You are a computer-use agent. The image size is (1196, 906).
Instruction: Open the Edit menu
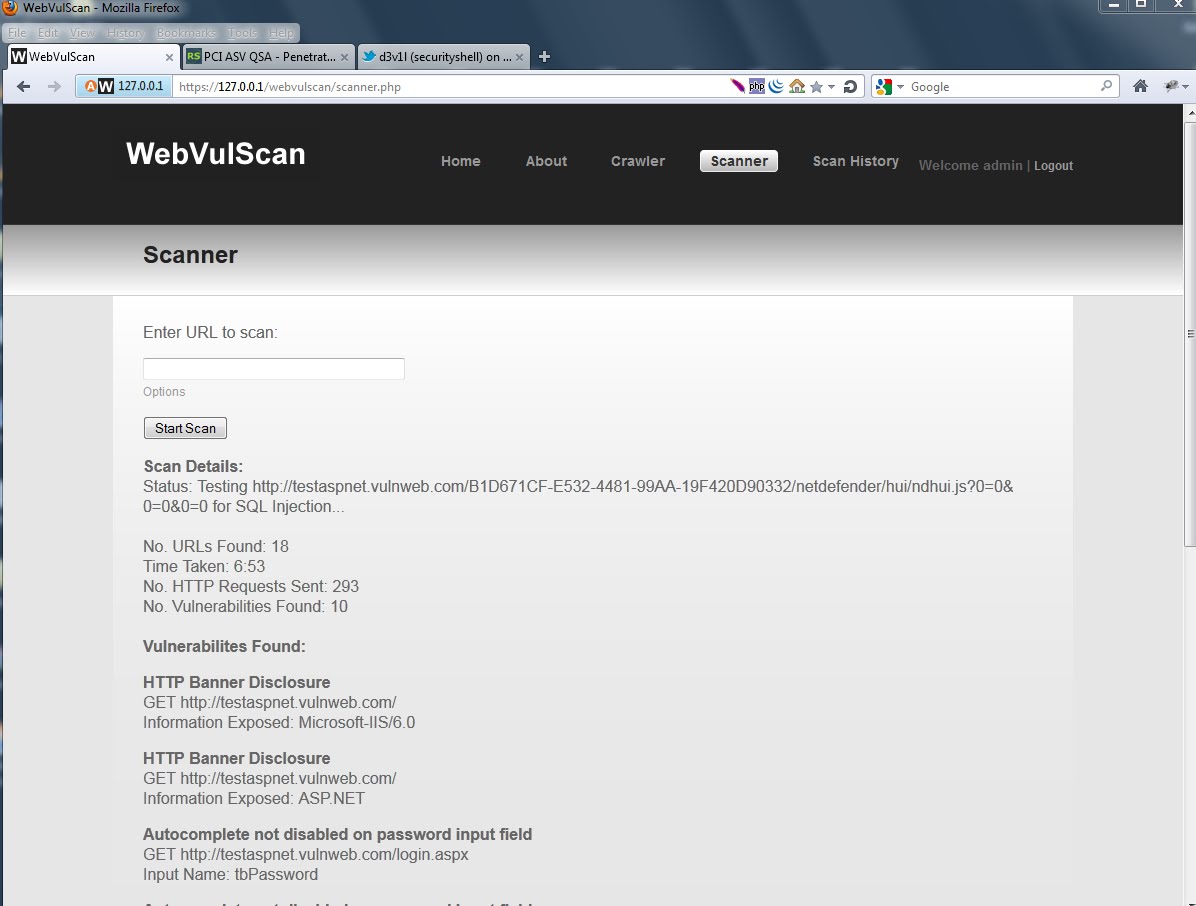[x=47, y=33]
